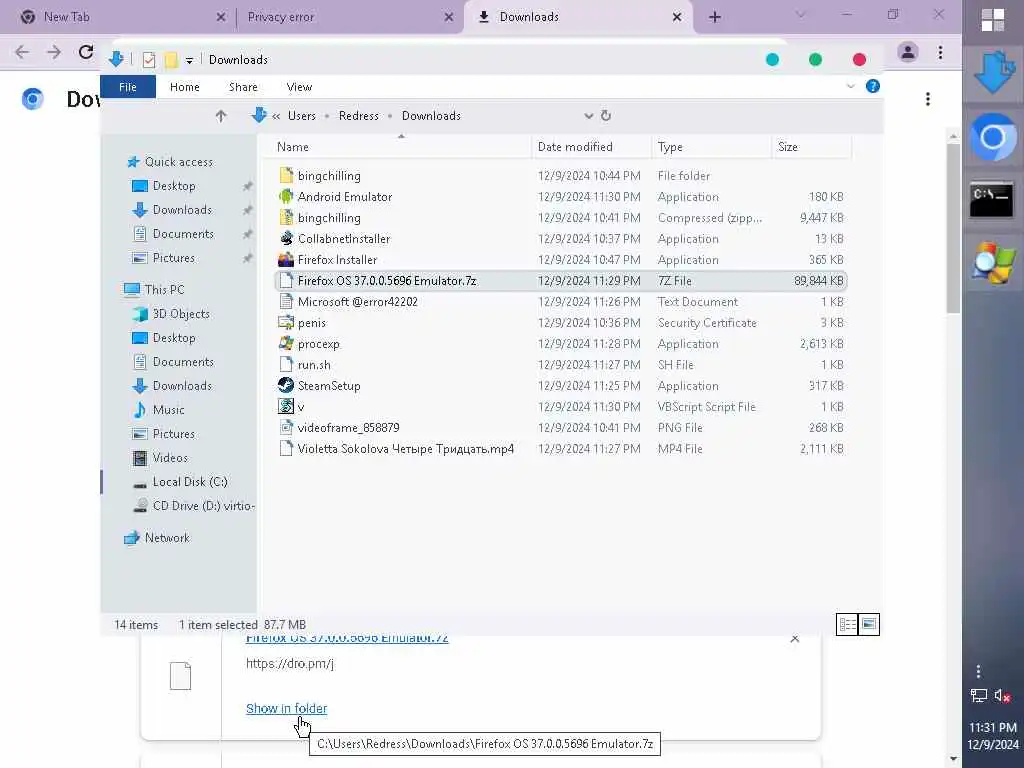
Task: Open Chrome tab search dropdown arrow
Action: [800, 15]
